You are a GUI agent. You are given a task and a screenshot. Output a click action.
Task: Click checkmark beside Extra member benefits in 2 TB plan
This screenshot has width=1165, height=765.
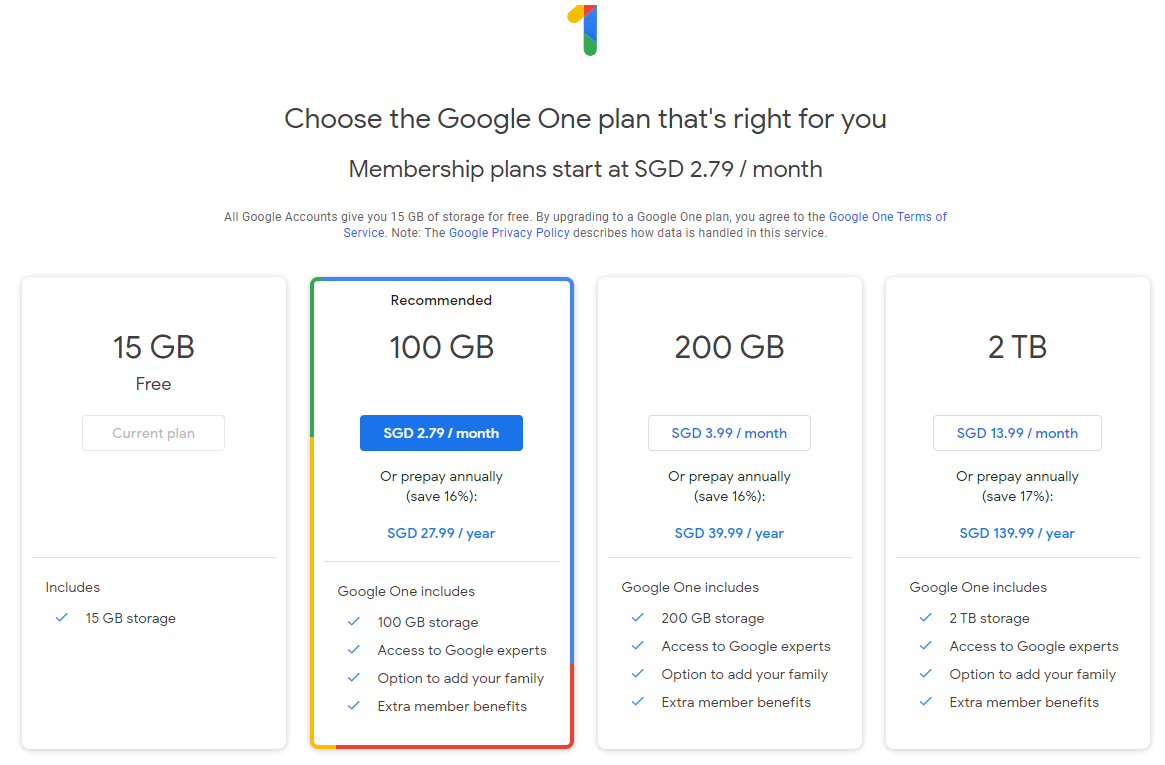[926, 702]
